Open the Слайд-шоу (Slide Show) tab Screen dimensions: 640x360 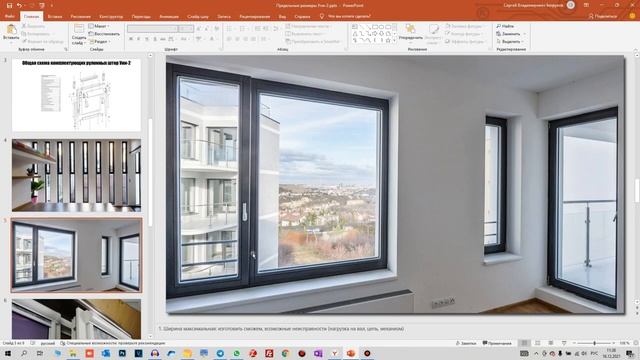click(198, 16)
